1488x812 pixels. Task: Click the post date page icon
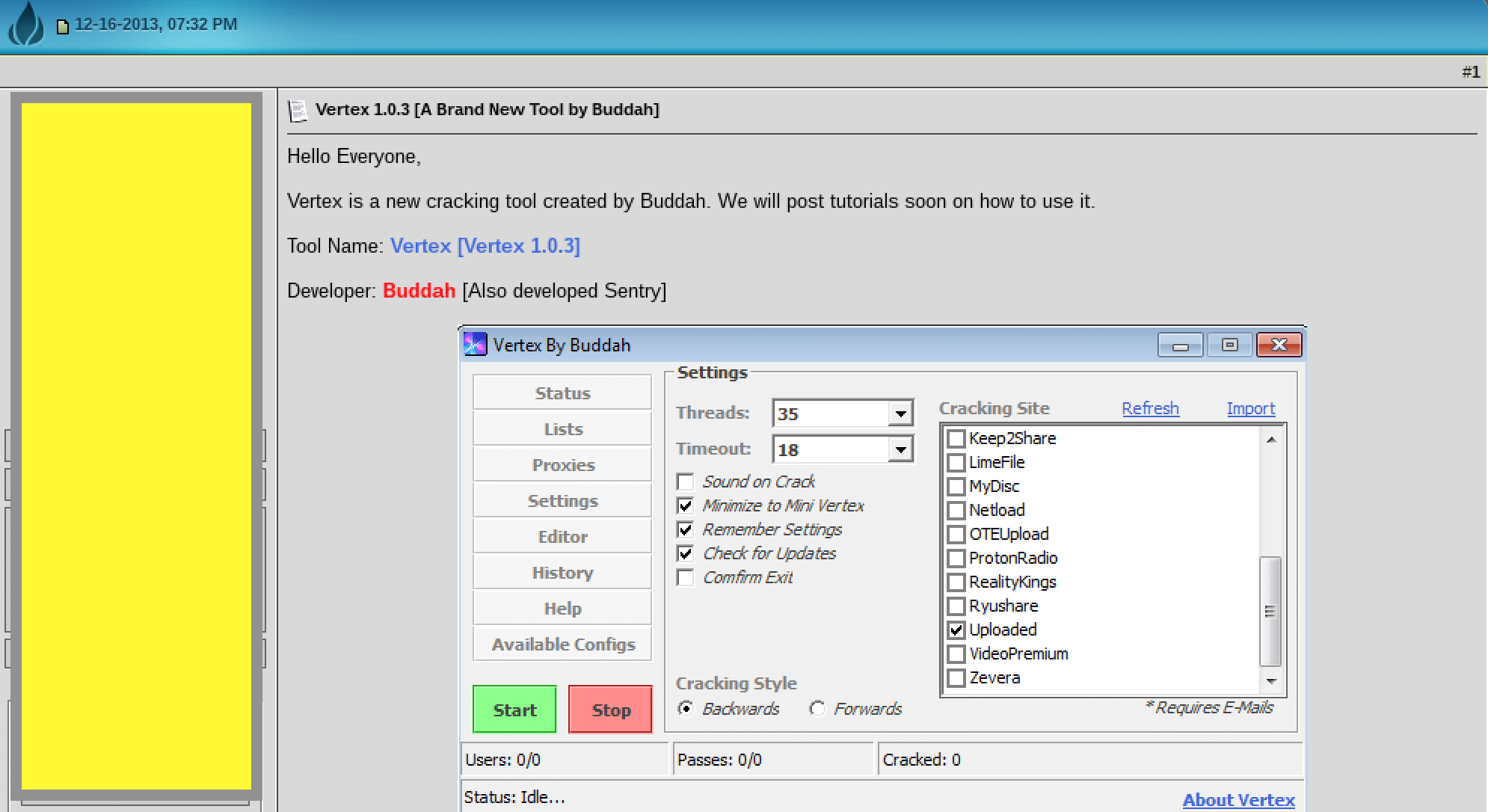63,26
